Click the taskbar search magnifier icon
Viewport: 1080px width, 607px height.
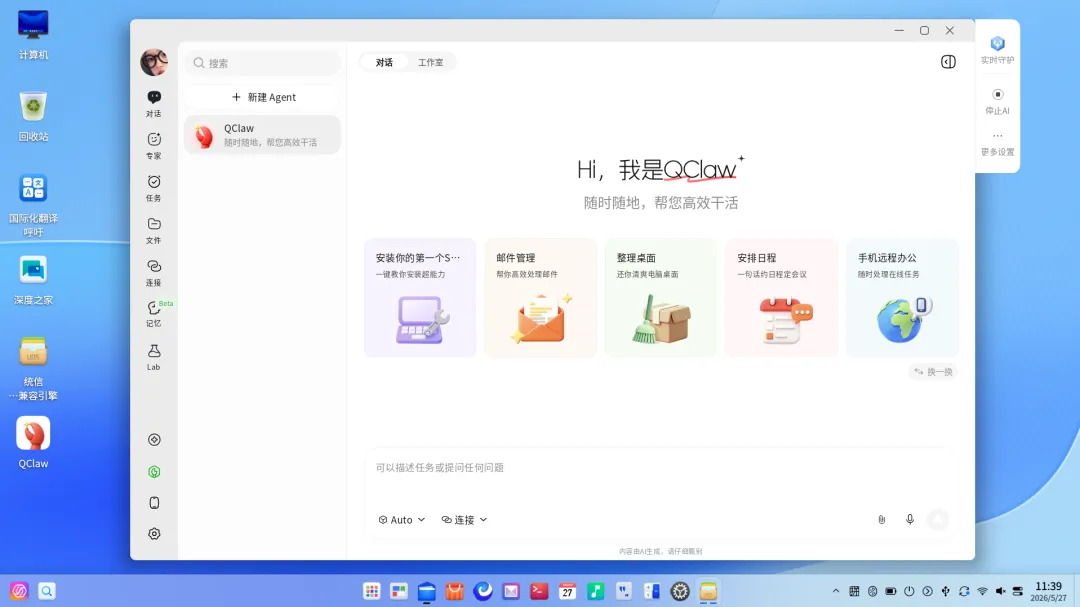click(47, 591)
